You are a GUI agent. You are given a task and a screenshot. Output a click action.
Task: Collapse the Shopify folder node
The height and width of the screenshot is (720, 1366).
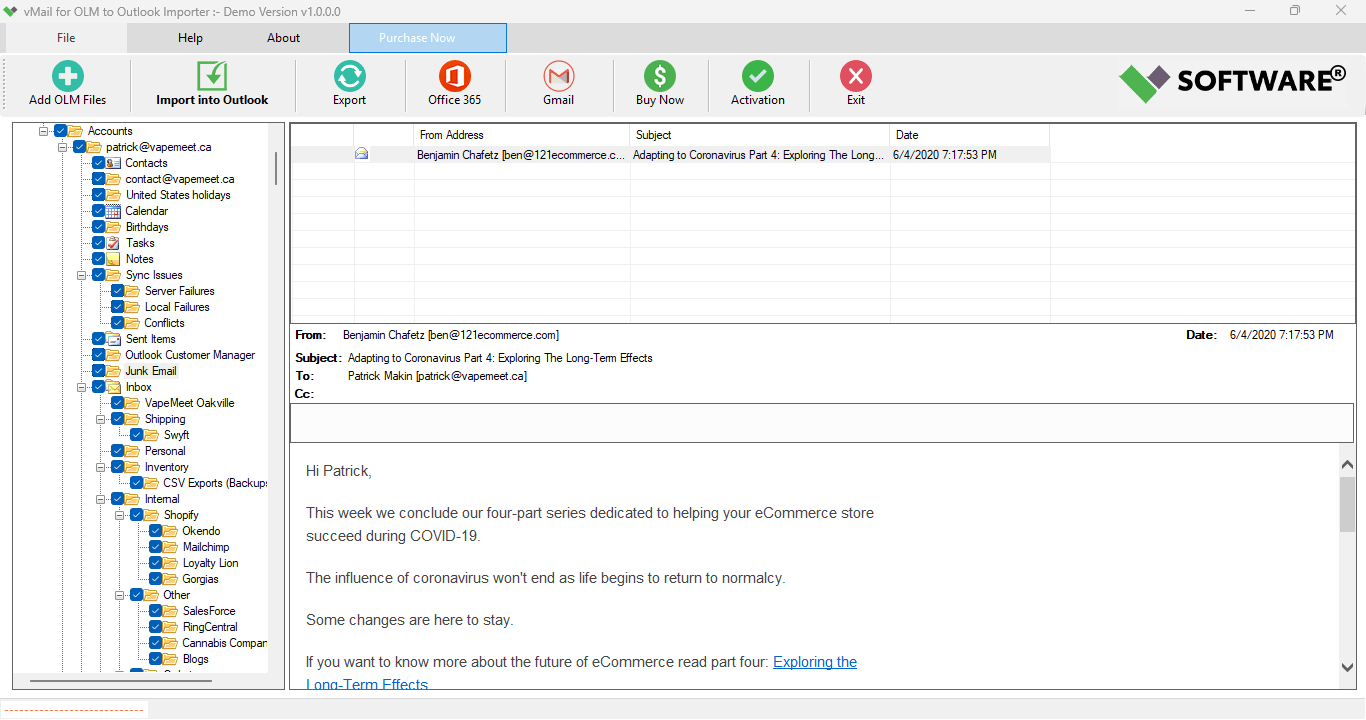tap(120, 515)
